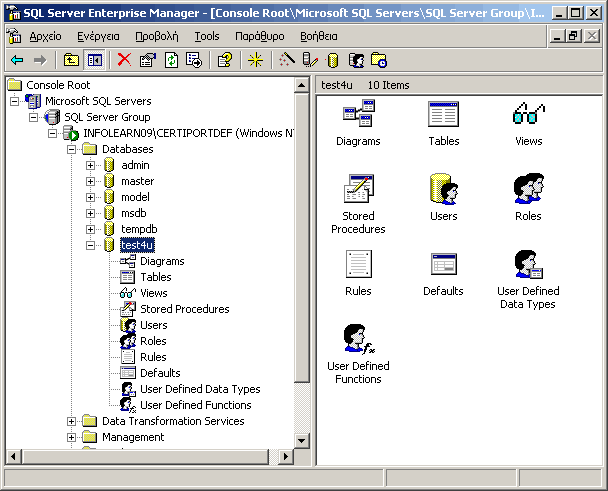Select User Defined Functions in tree

pos(196,405)
